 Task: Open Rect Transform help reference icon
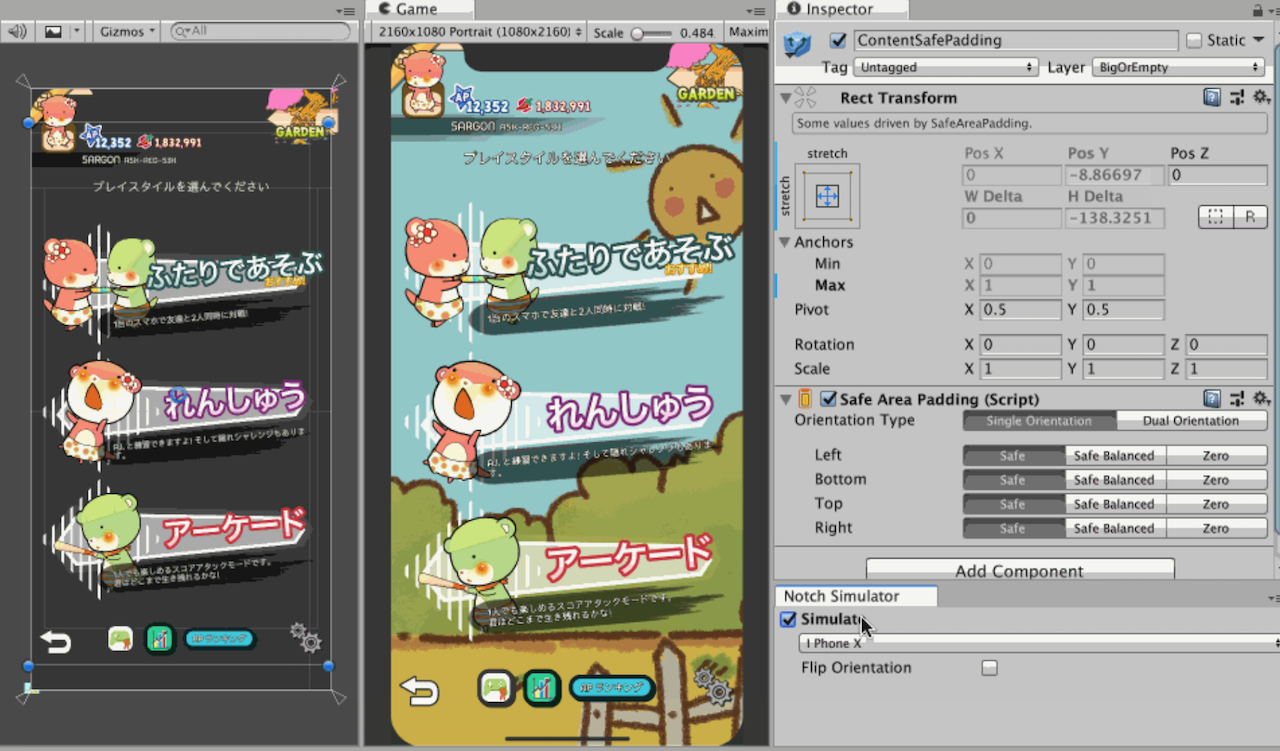[1212, 97]
